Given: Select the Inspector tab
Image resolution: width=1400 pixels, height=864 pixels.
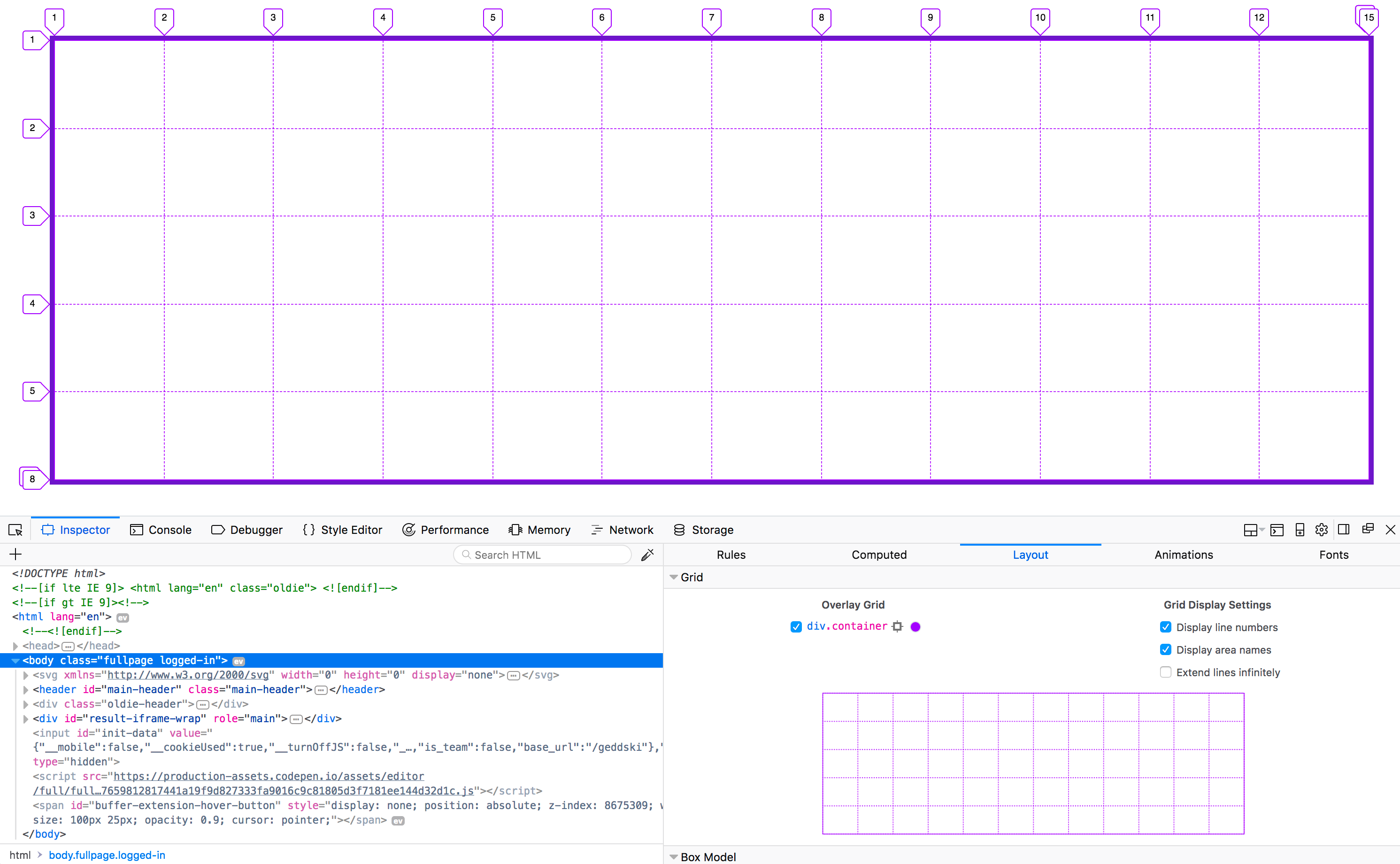Looking at the screenshot, I should [x=76, y=530].
